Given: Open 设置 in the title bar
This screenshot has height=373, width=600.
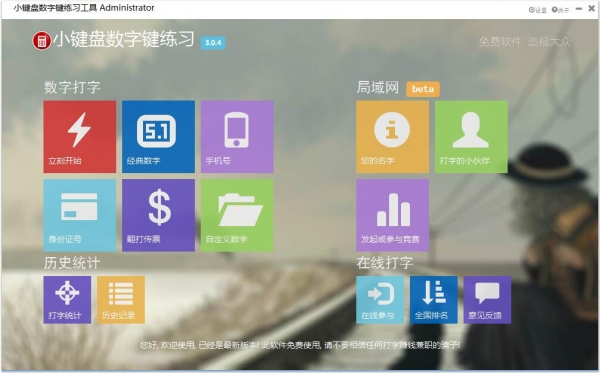Looking at the screenshot, I should 538,10.
